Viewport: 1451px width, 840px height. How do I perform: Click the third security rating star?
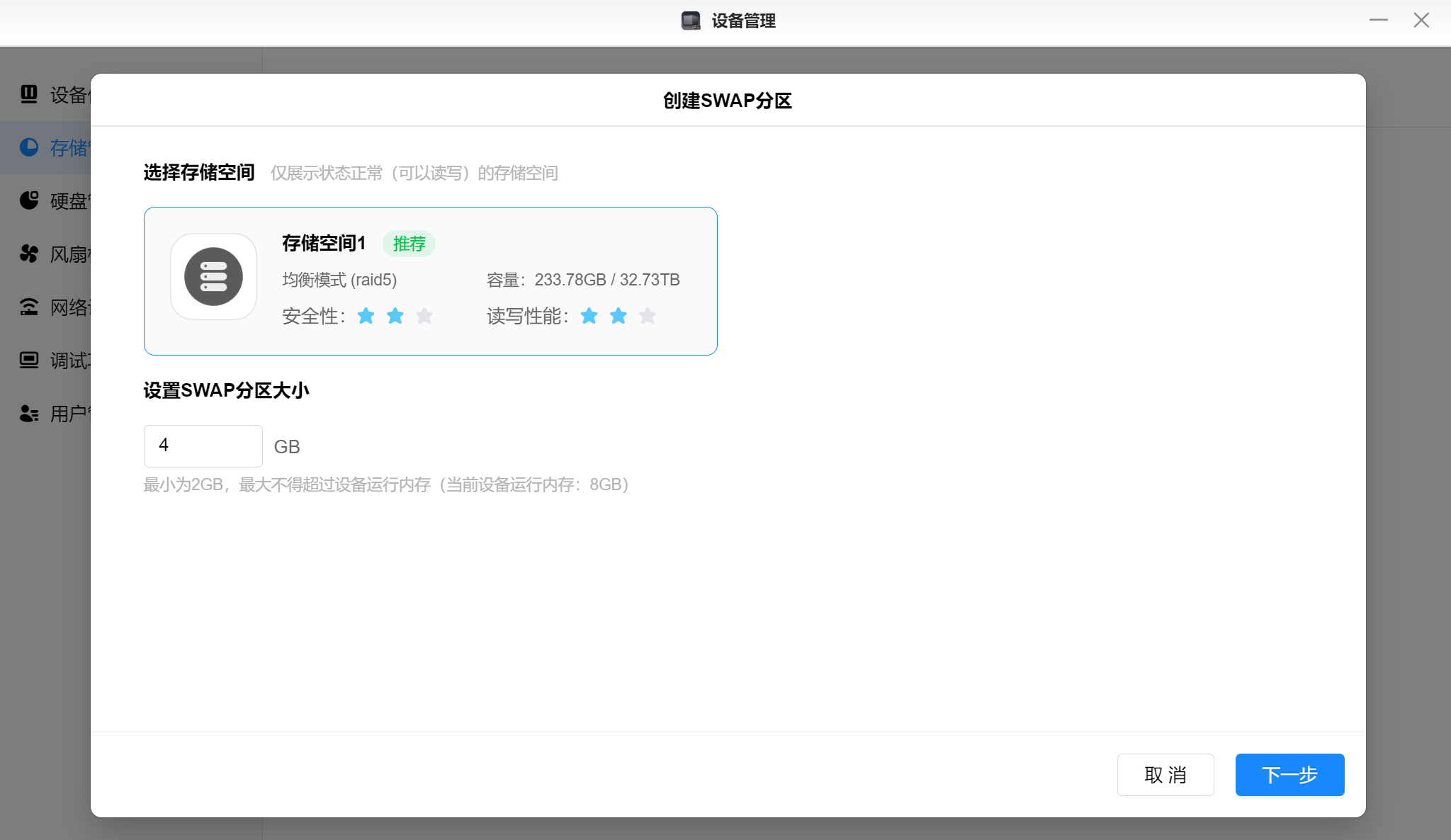(x=424, y=316)
